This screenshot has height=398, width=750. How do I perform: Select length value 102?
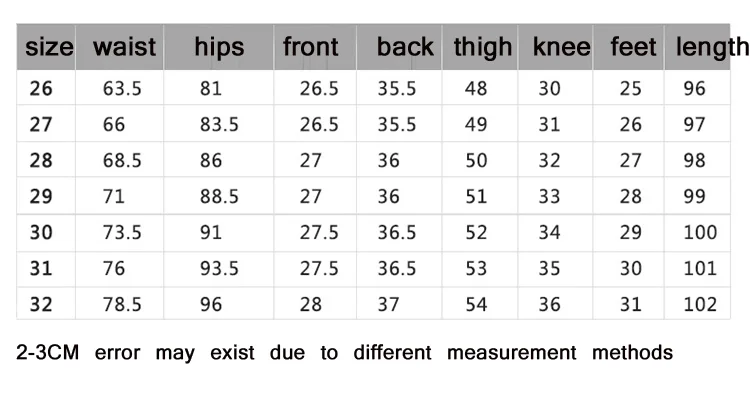tap(700, 304)
